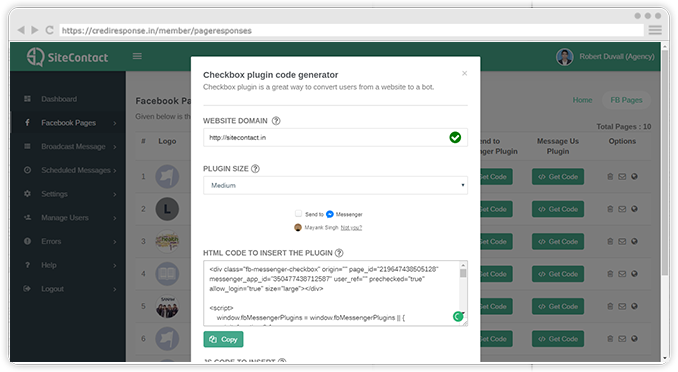
Task: Click trash icon in row 5
Action: 610,306
